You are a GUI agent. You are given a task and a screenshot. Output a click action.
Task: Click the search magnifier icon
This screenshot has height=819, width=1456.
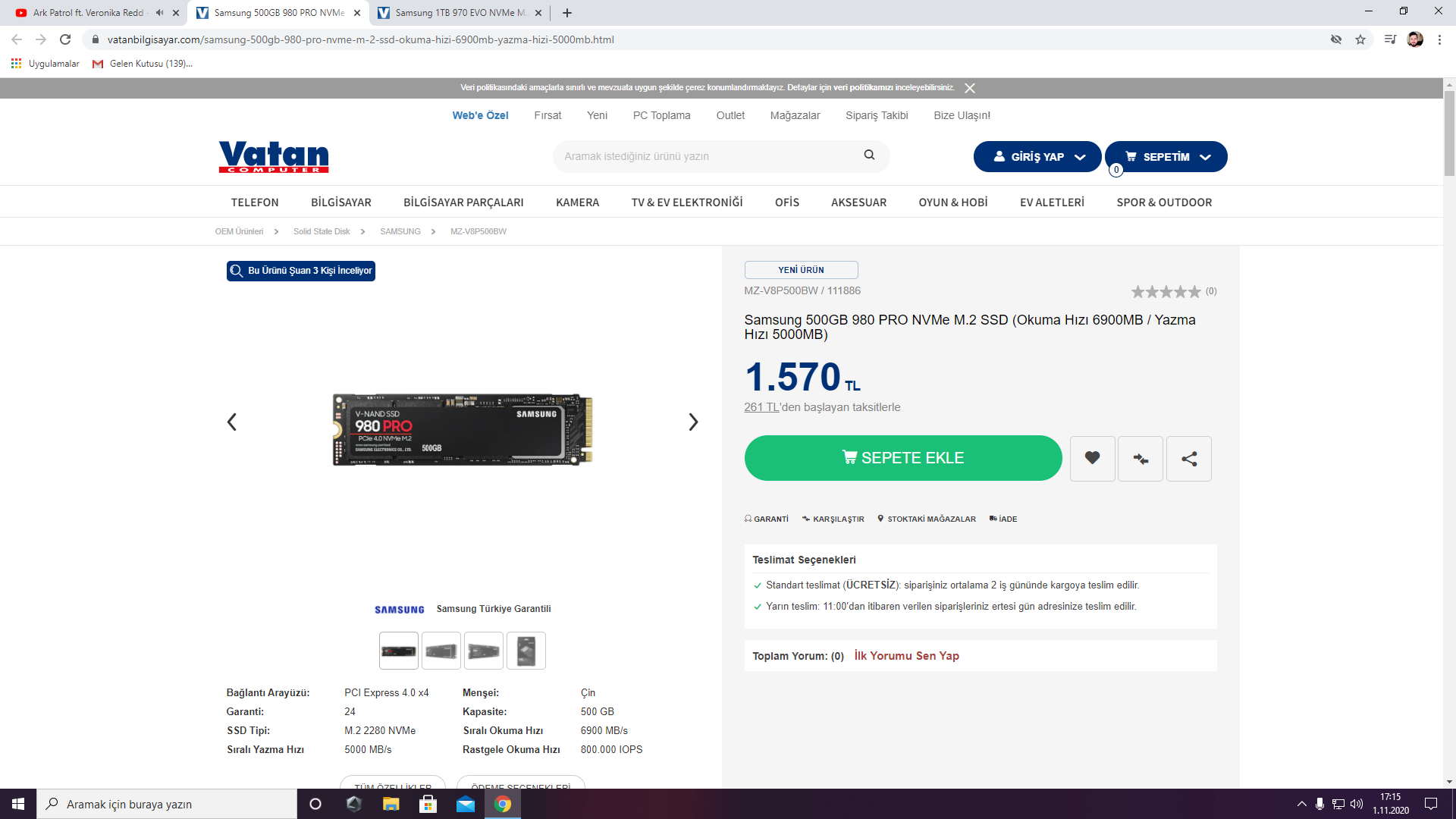[x=869, y=155]
